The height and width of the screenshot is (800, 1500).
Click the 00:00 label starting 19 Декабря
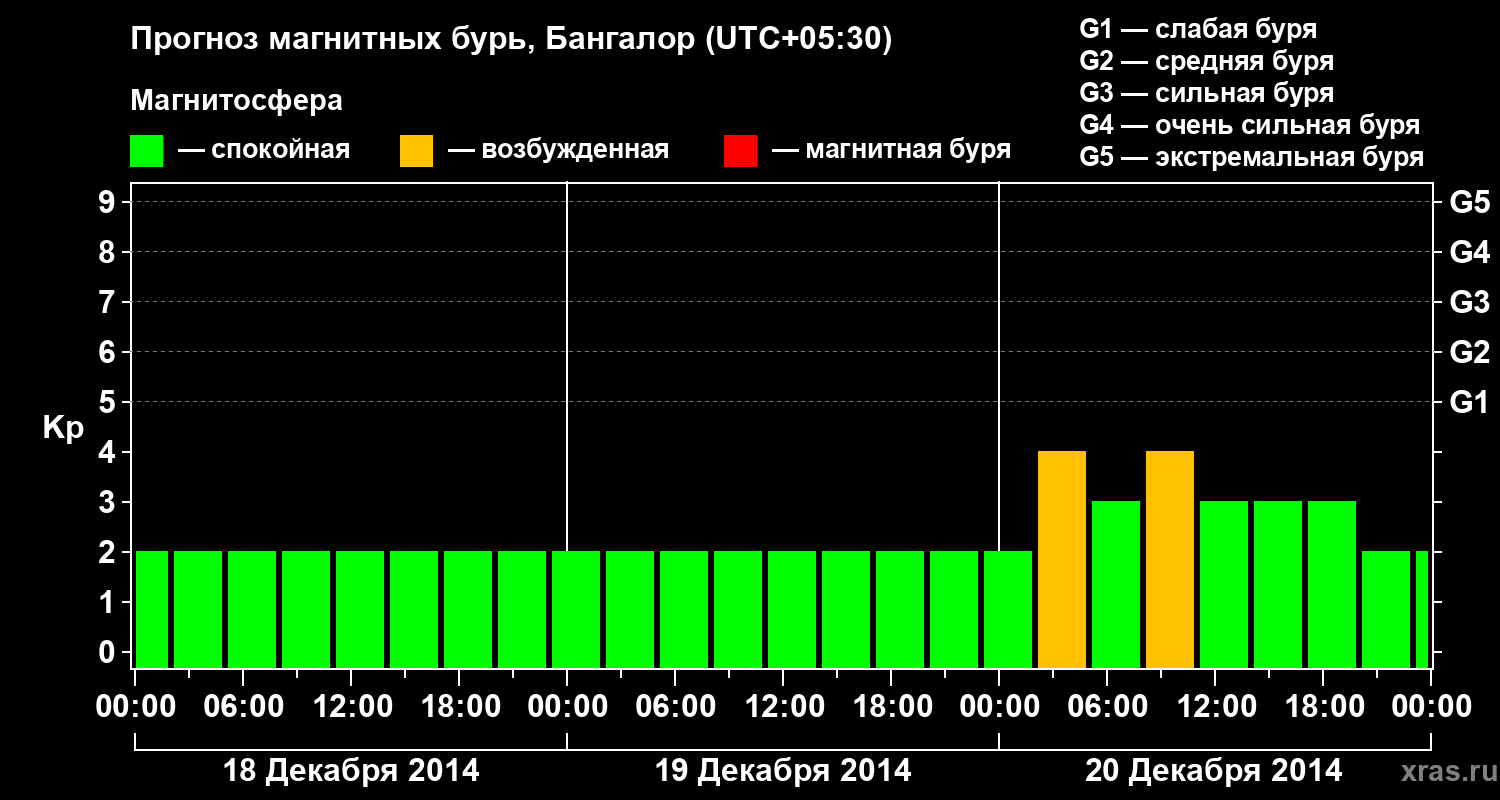pyautogui.click(x=567, y=707)
